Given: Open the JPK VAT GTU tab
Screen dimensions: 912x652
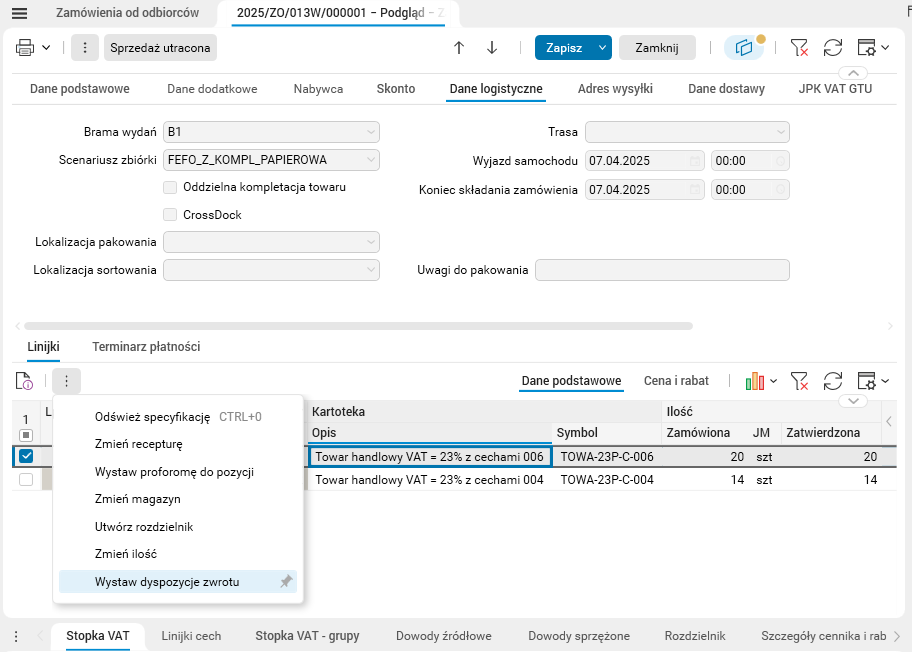Looking at the screenshot, I should [835, 89].
